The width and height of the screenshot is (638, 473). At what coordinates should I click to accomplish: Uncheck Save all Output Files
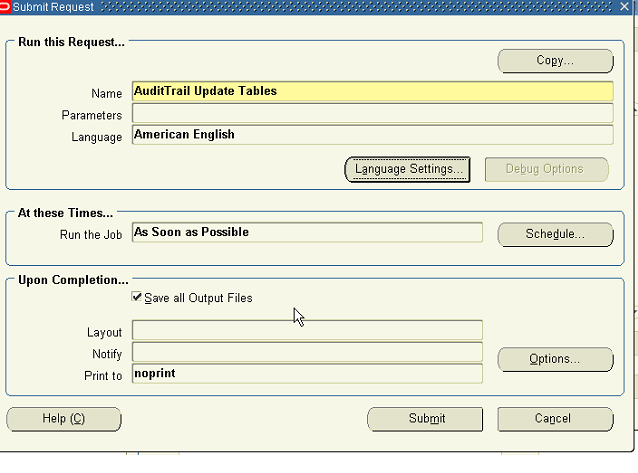tap(137, 298)
